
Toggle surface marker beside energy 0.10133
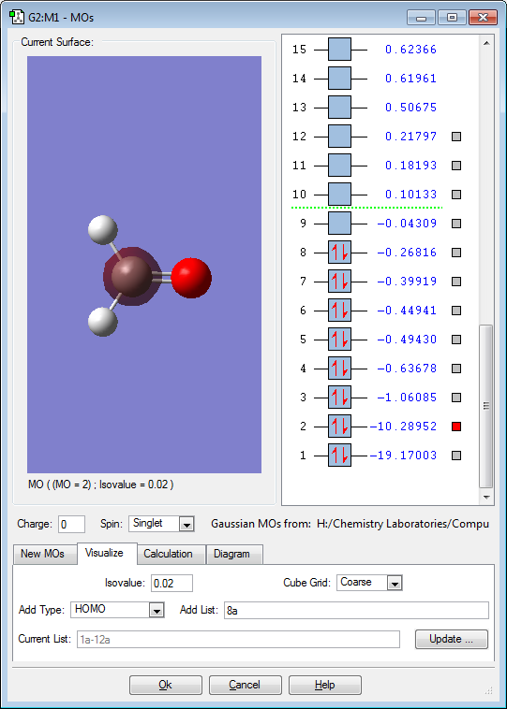[456, 194]
